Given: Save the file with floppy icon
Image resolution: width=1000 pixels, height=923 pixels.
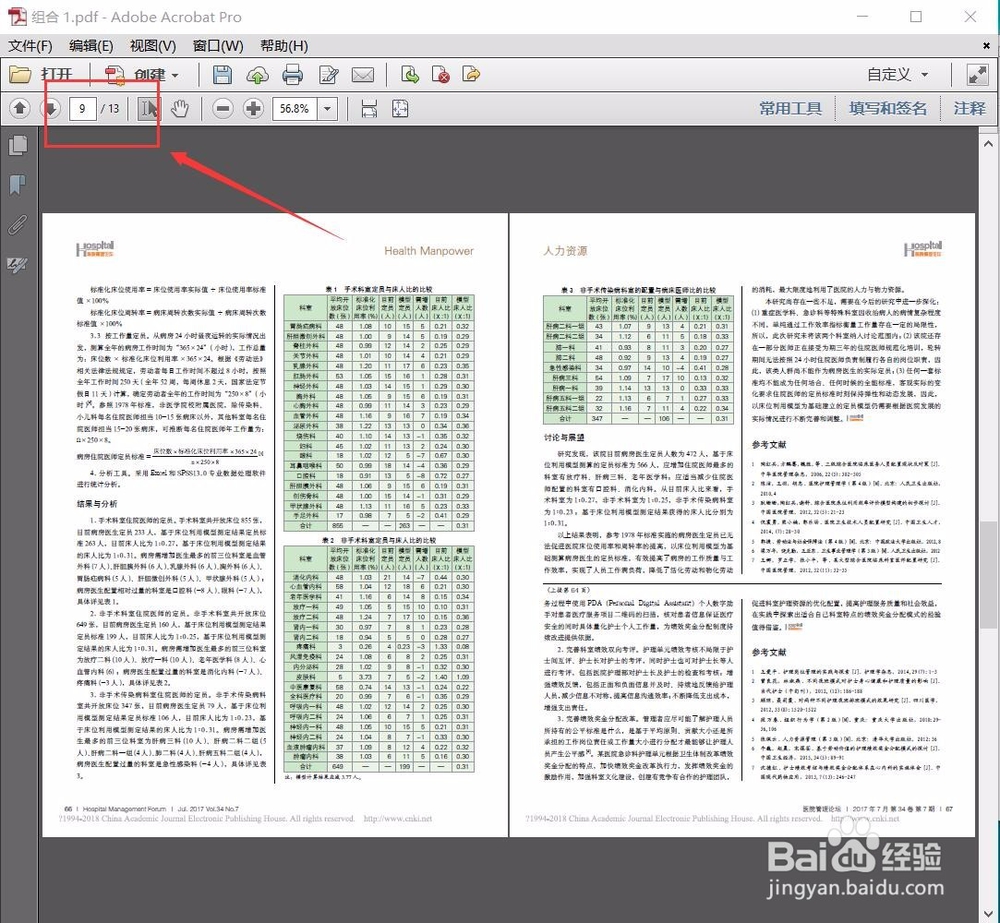Looking at the screenshot, I should [222, 75].
